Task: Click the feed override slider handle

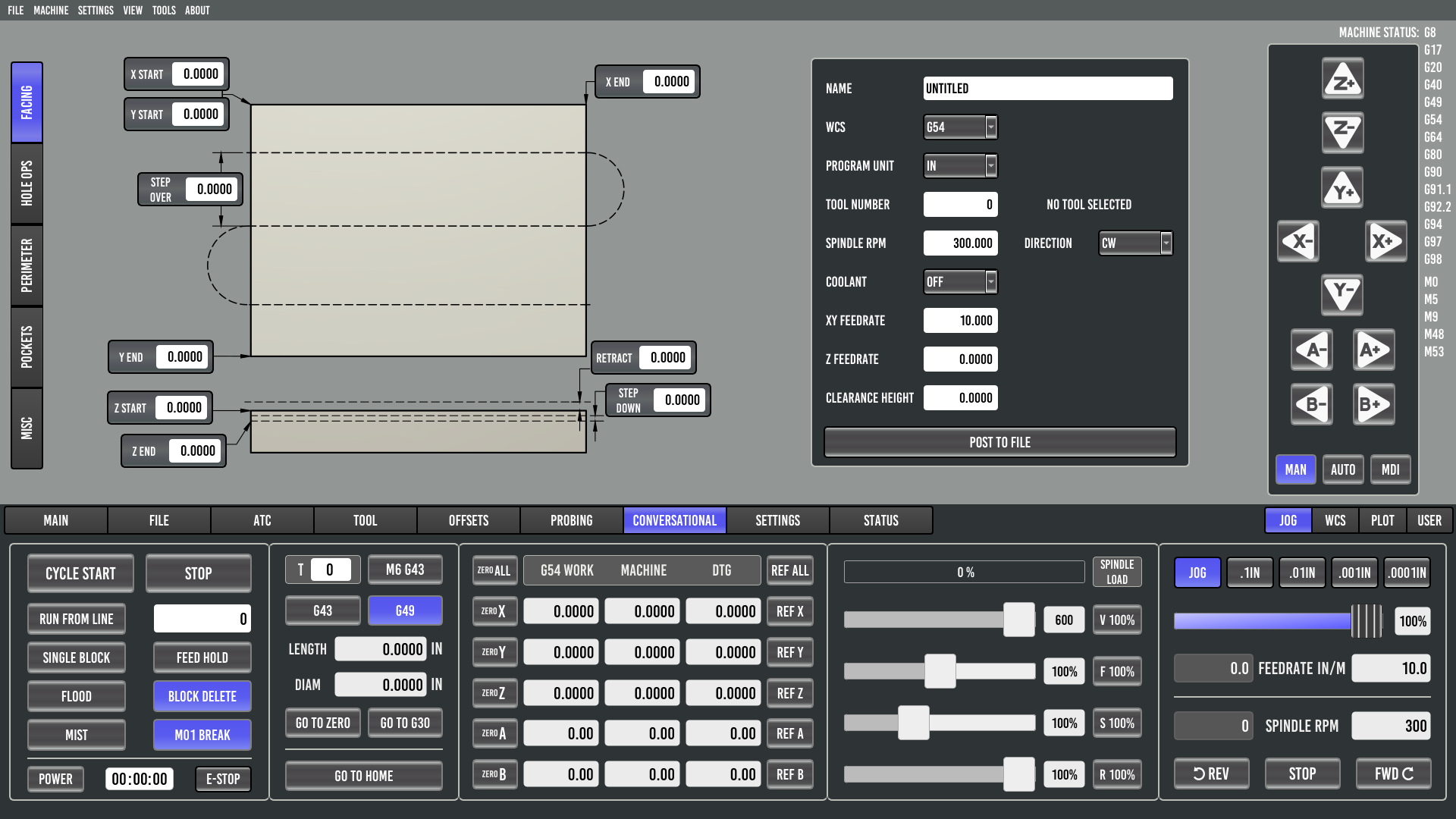Action: pyautogui.click(x=940, y=671)
